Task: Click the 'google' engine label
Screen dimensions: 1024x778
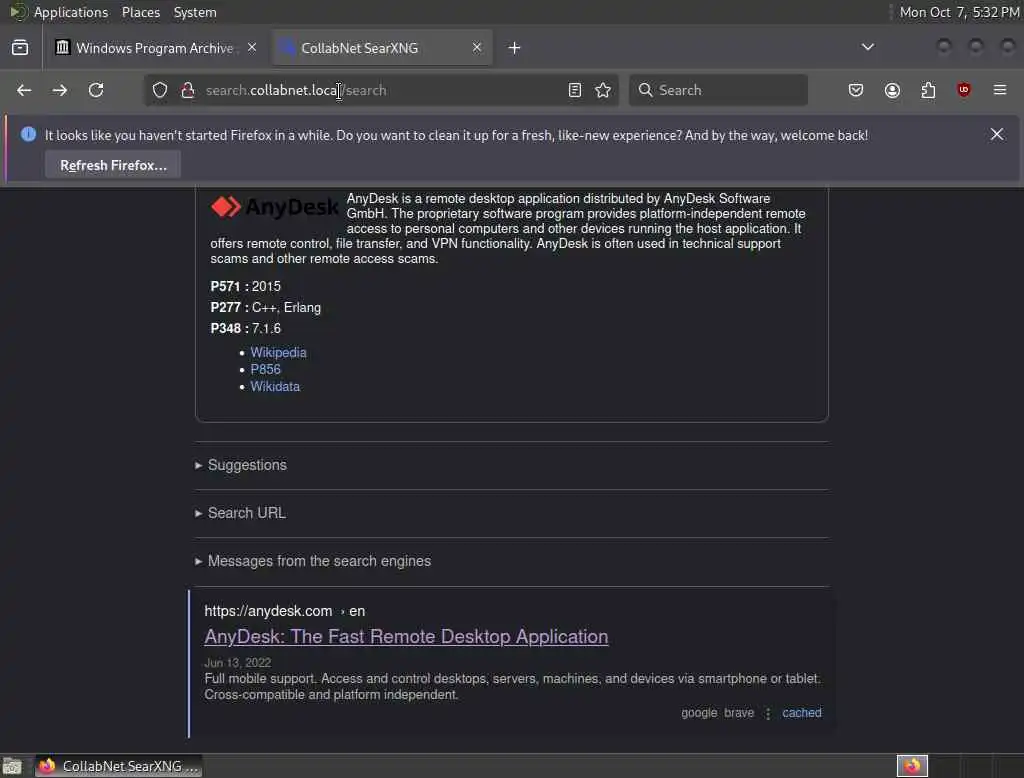Action: tap(699, 713)
